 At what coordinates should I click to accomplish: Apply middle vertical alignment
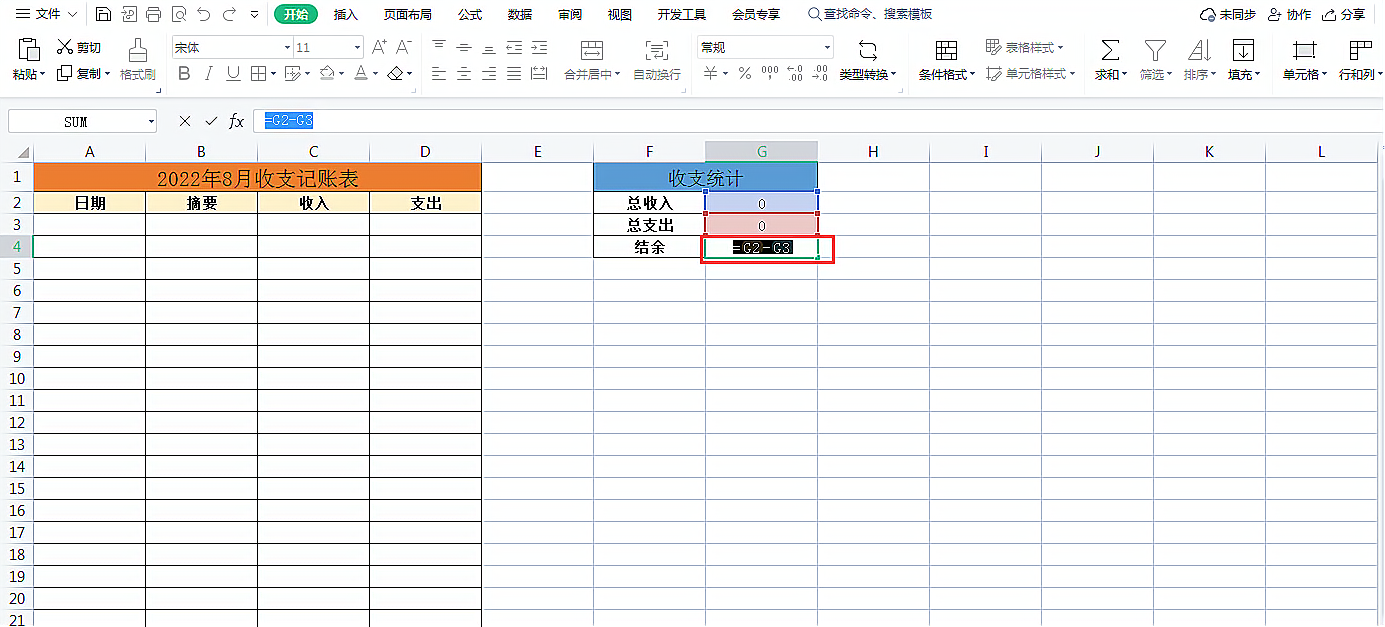click(464, 47)
